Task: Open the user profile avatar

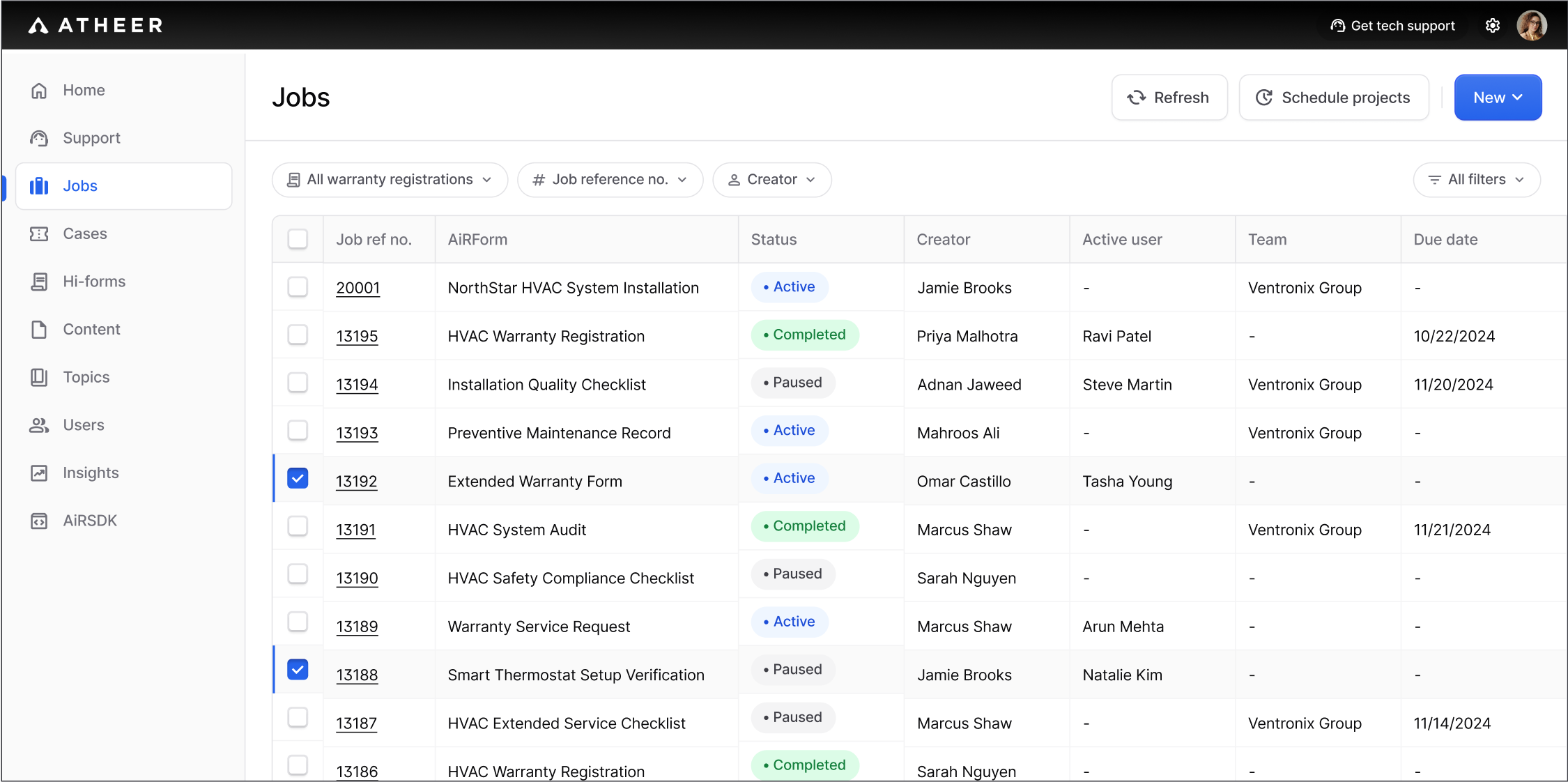Action: click(x=1532, y=26)
